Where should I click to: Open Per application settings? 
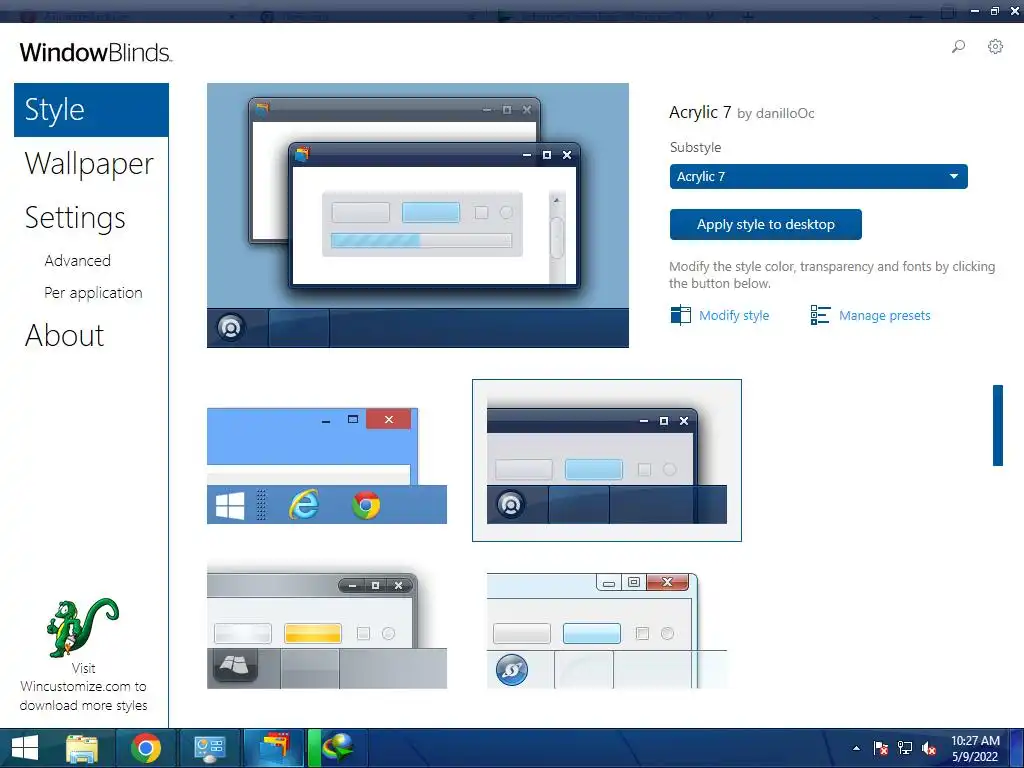point(93,293)
